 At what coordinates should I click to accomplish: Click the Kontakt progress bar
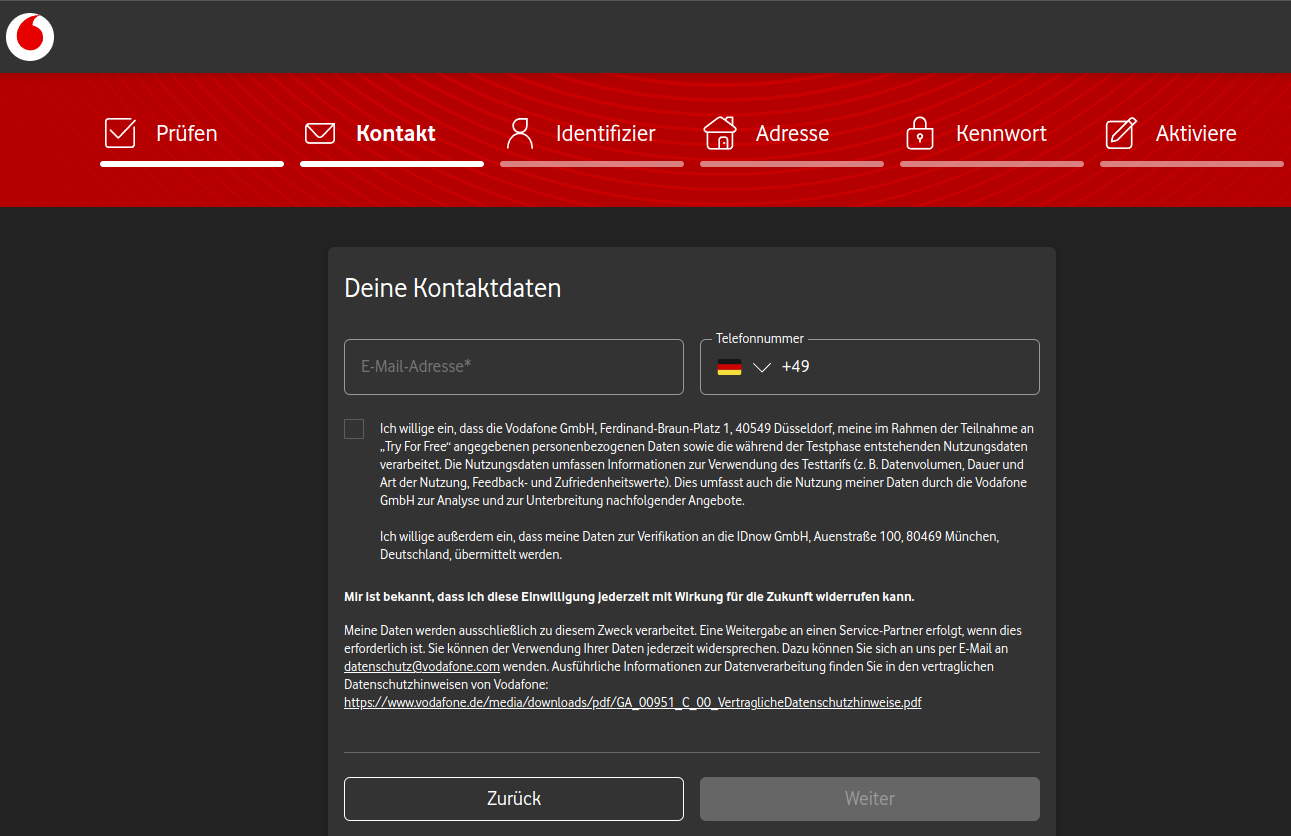tap(392, 162)
